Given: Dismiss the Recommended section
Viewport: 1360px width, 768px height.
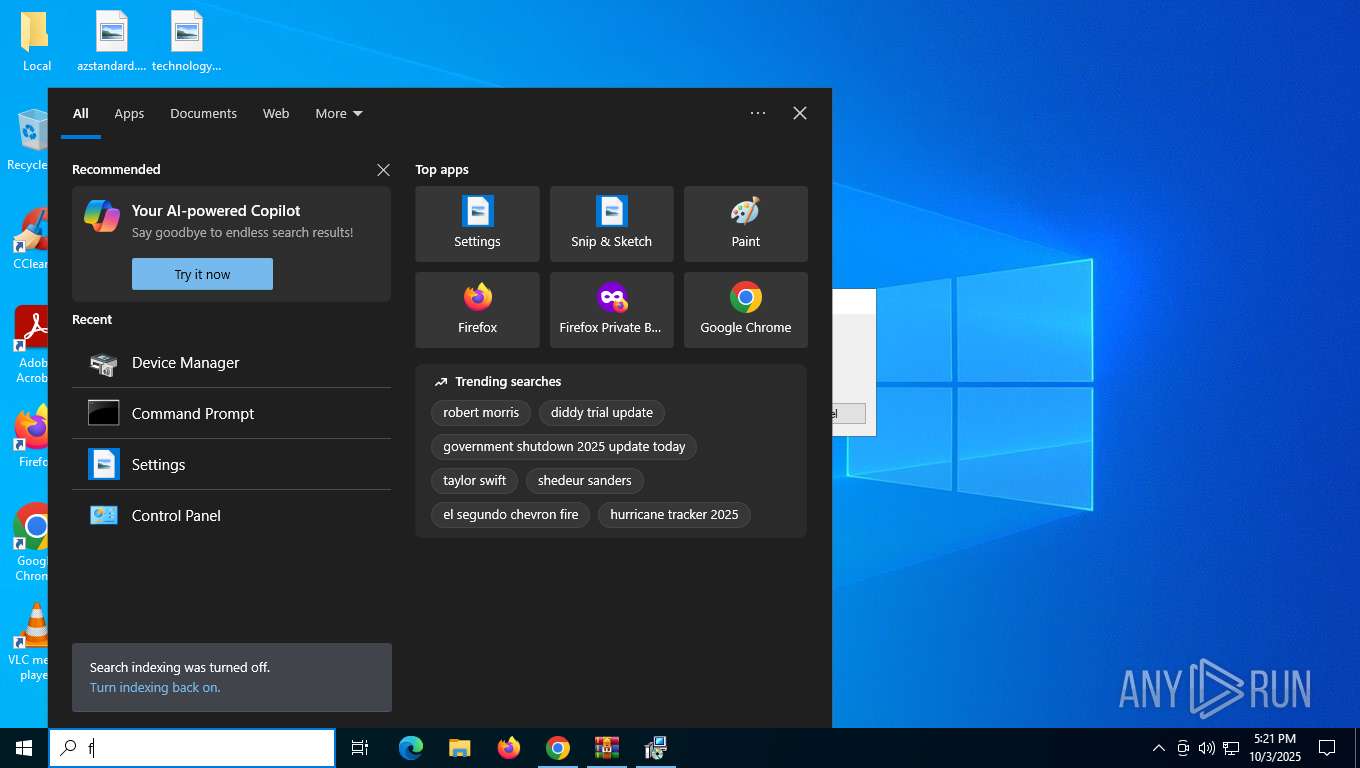Looking at the screenshot, I should tap(383, 170).
